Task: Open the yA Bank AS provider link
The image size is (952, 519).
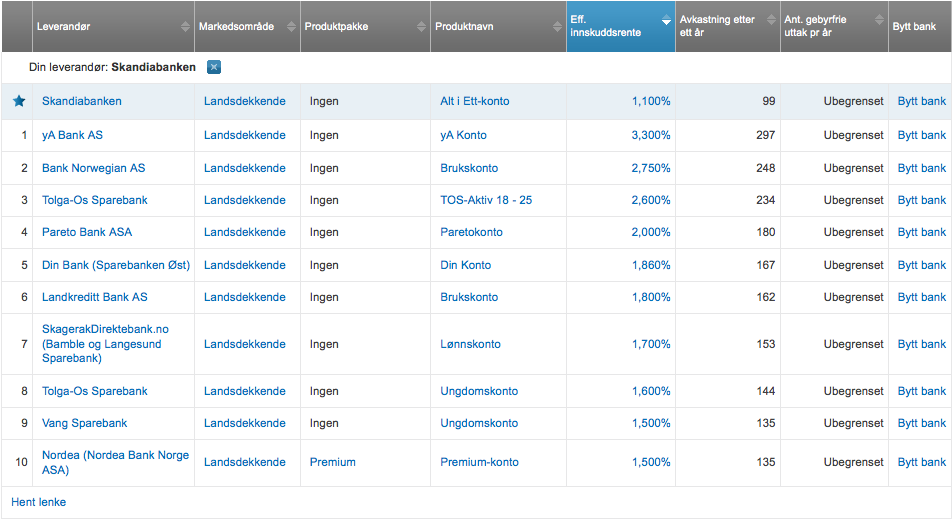Action: [x=72, y=135]
